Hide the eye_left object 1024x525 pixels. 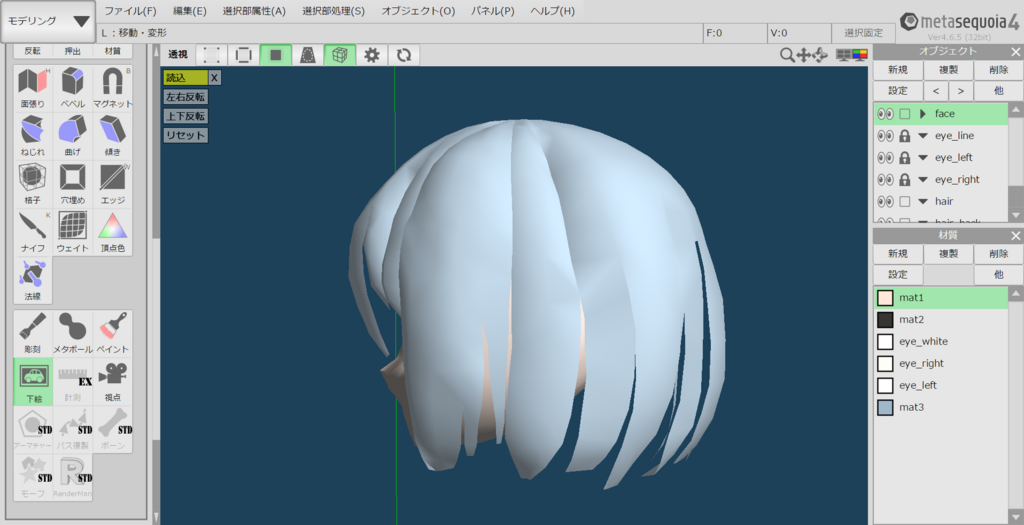(x=886, y=157)
